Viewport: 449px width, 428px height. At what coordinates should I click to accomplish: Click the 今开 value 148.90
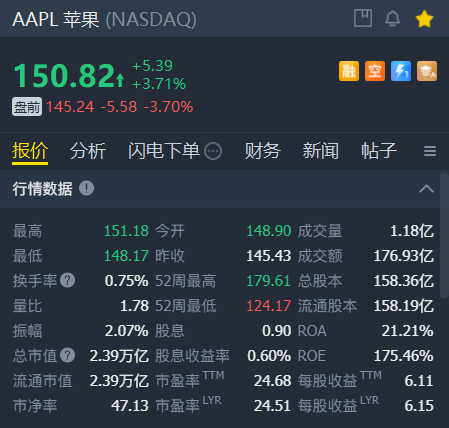(269, 231)
